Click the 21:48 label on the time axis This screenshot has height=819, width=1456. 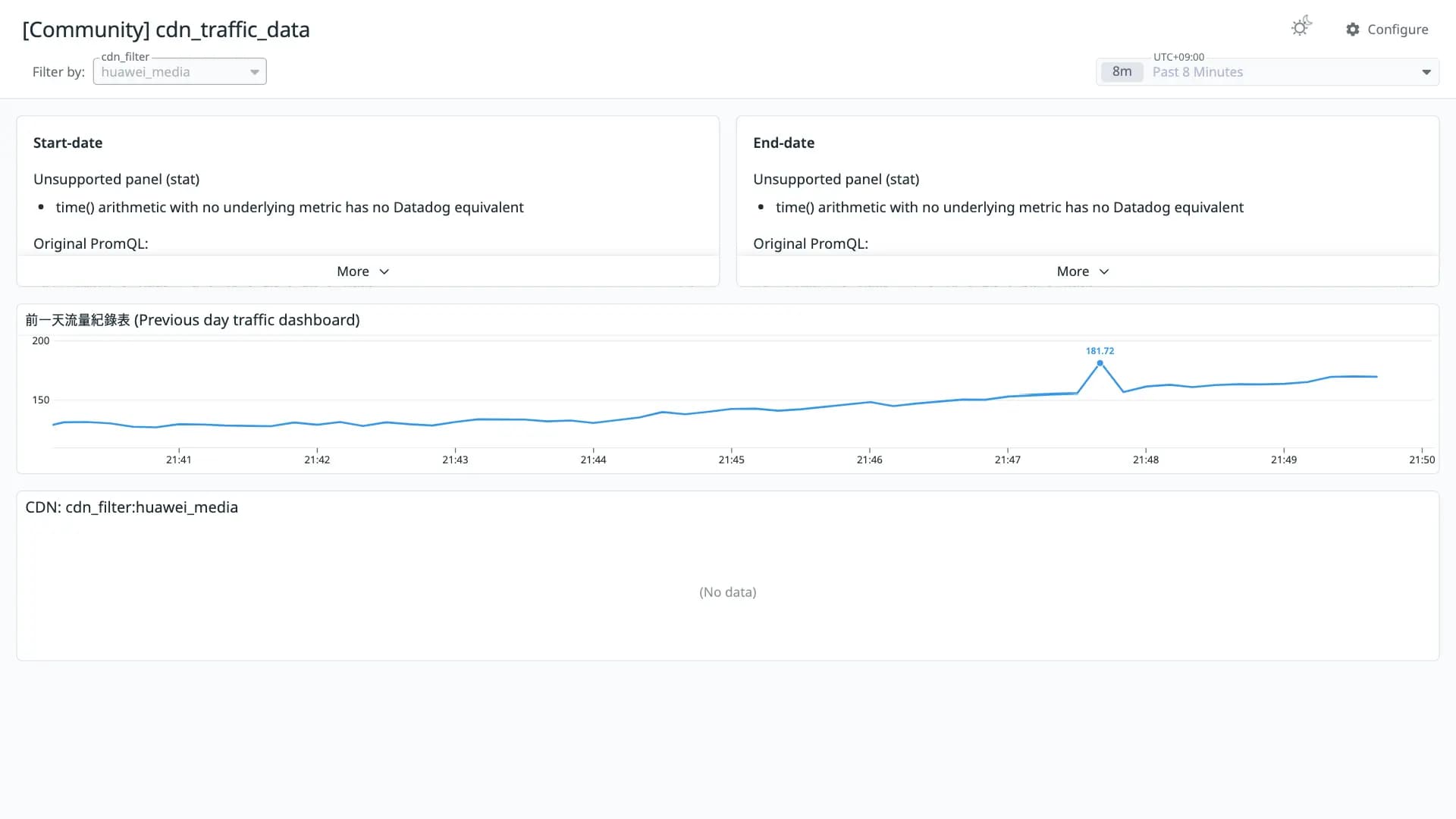pyautogui.click(x=1145, y=460)
